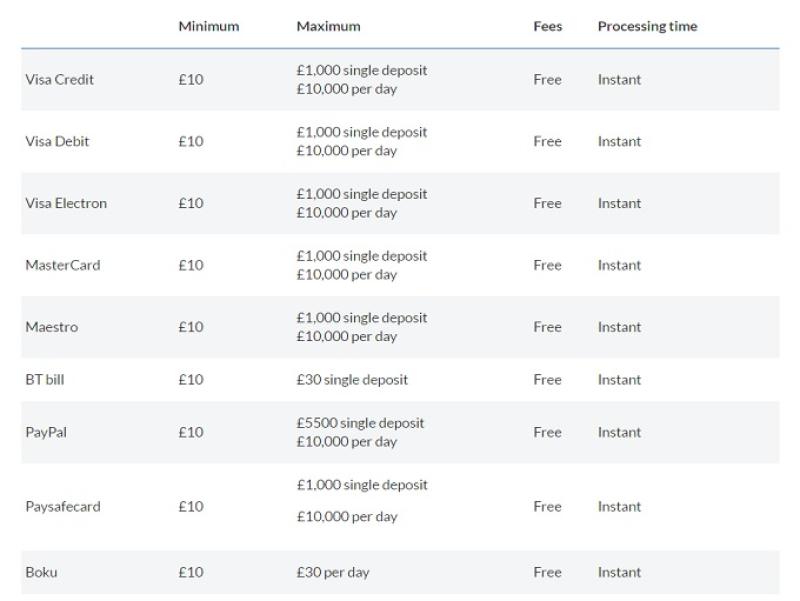
Task: Select the Visa Electron row label
Action: (66, 204)
